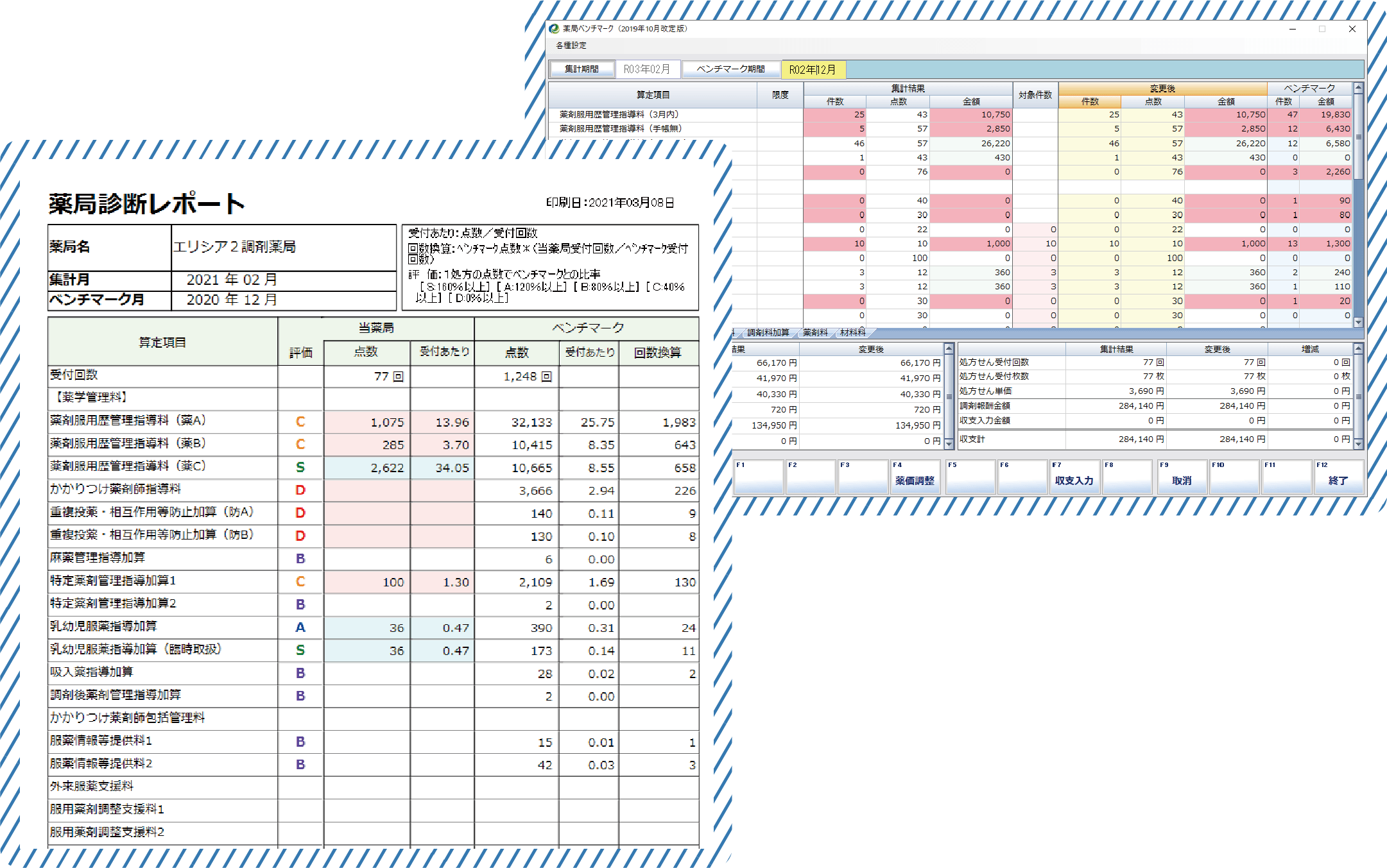Click the F12 終了 button
Image resolution: width=1387 pixels, height=868 pixels.
[1338, 477]
